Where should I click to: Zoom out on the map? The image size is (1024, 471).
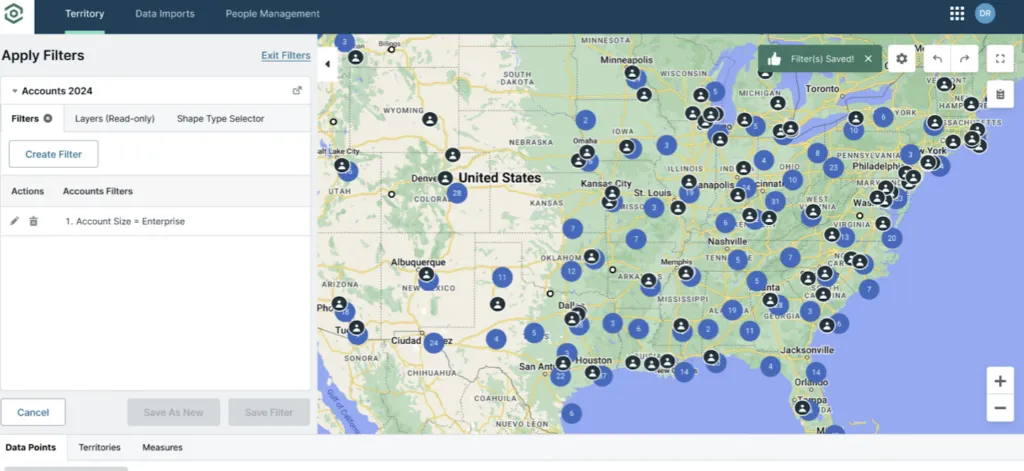(x=1000, y=408)
